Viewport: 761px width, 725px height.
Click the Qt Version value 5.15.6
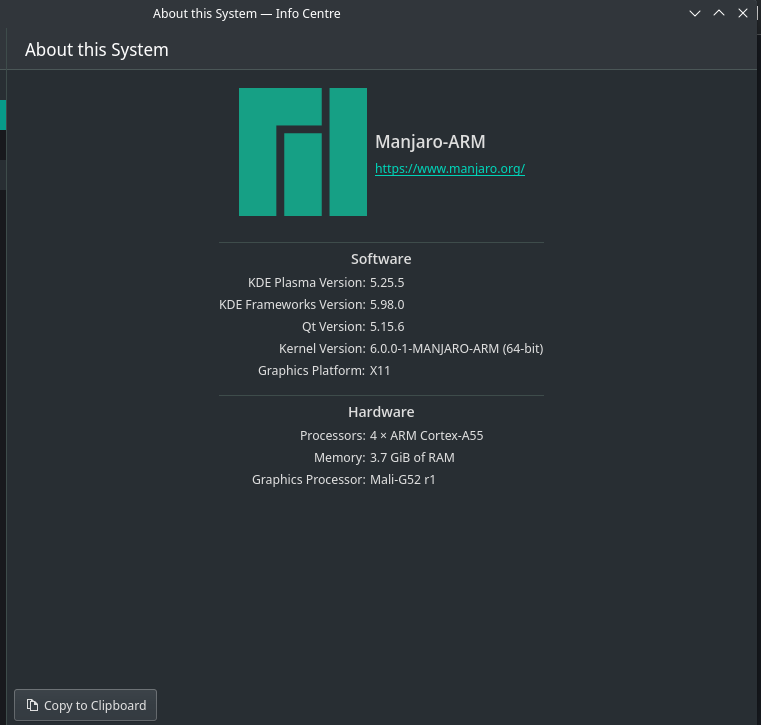click(387, 327)
